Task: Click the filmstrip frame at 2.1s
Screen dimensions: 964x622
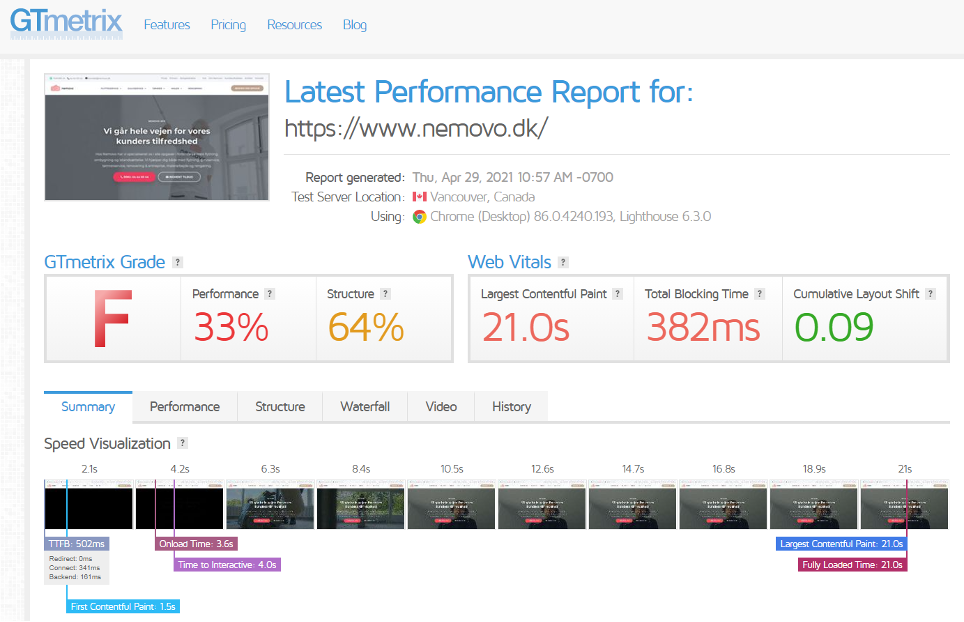Action: (x=89, y=505)
